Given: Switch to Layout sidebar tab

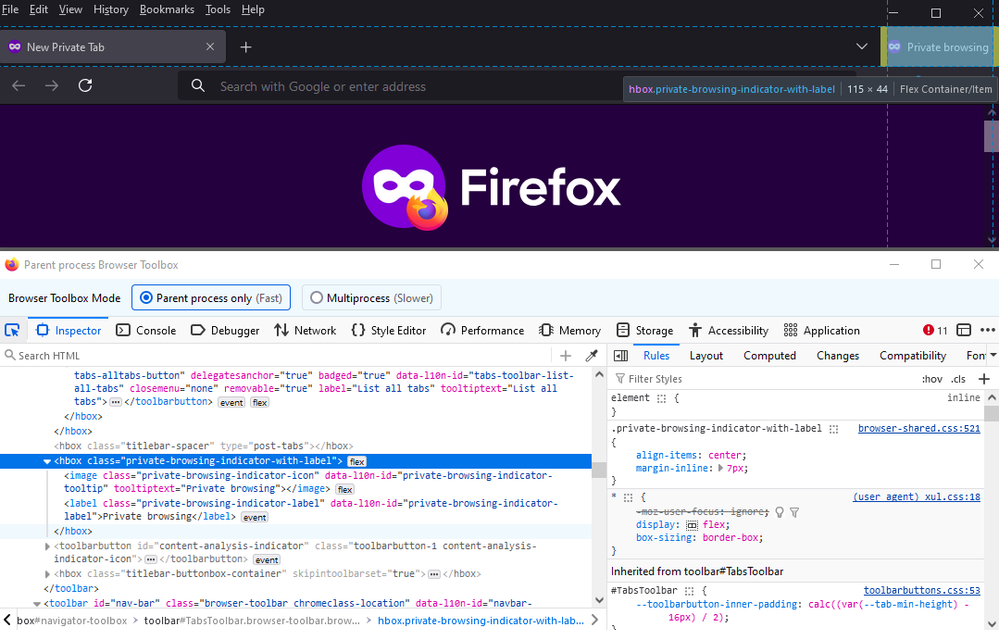Looking at the screenshot, I should point(706,355).
